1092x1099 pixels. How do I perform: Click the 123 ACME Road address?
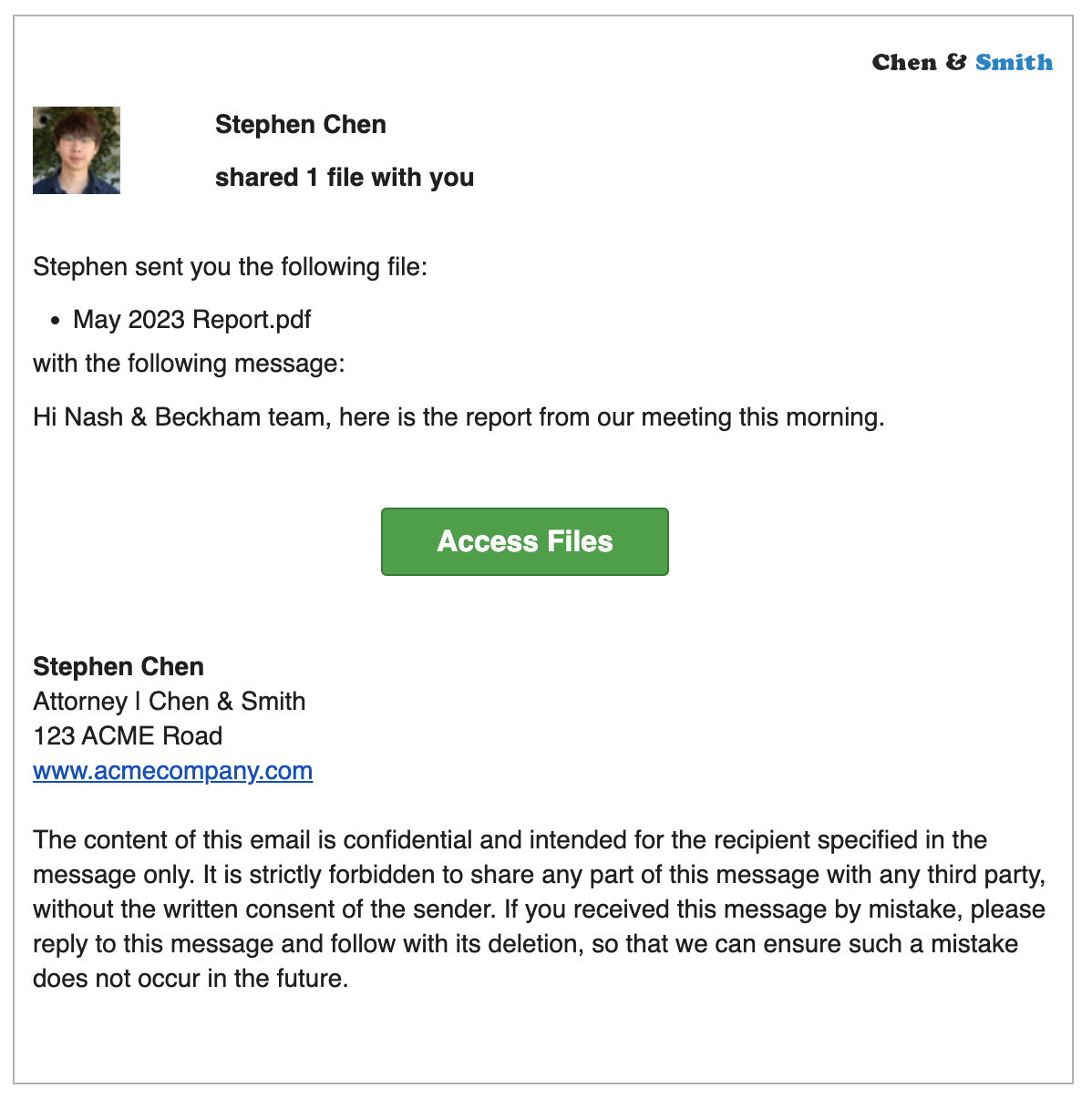128,735
